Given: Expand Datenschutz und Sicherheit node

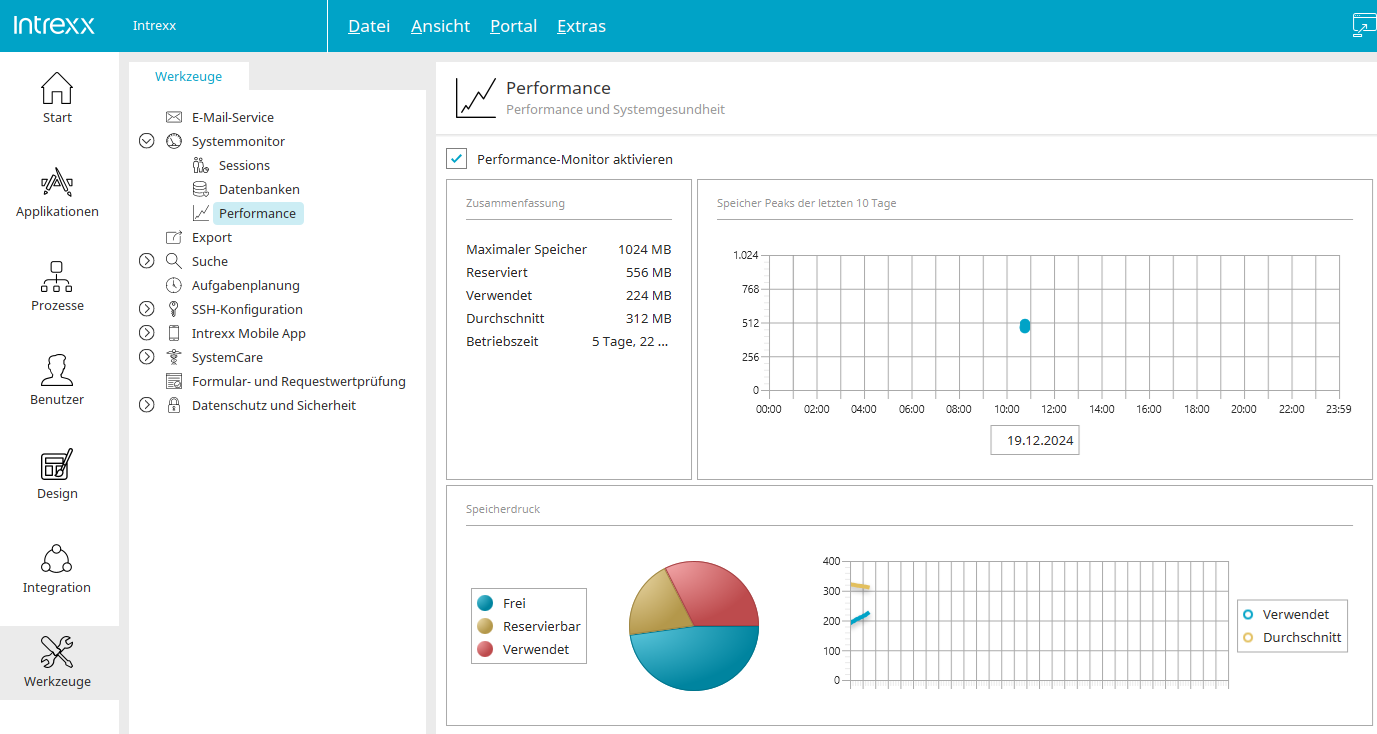Looking at the screenshot, I should click(147, 405).
